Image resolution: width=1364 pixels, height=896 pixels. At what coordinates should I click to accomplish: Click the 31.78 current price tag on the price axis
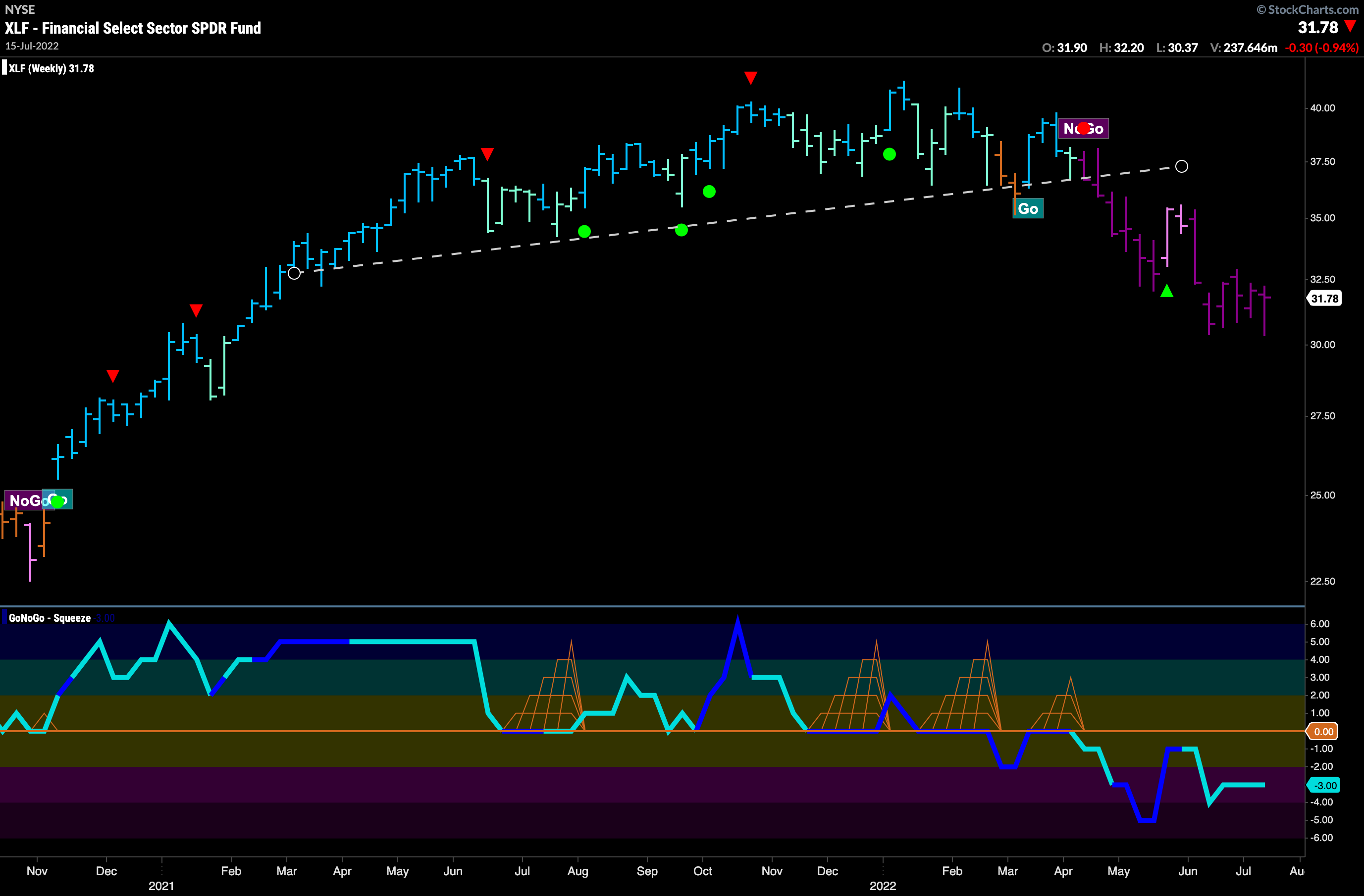tap(1324, 299)
